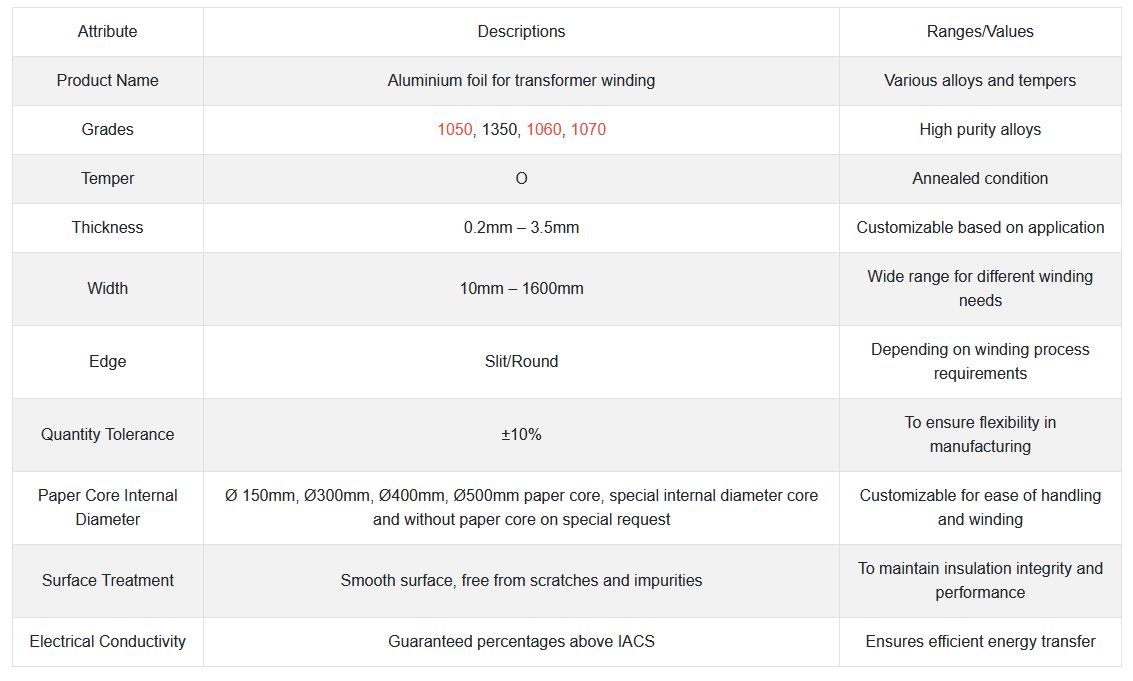Click 'Guaranteed percentages above IACS' text
The height and width of the screenshot is (681, 1133).
[521, 642]
